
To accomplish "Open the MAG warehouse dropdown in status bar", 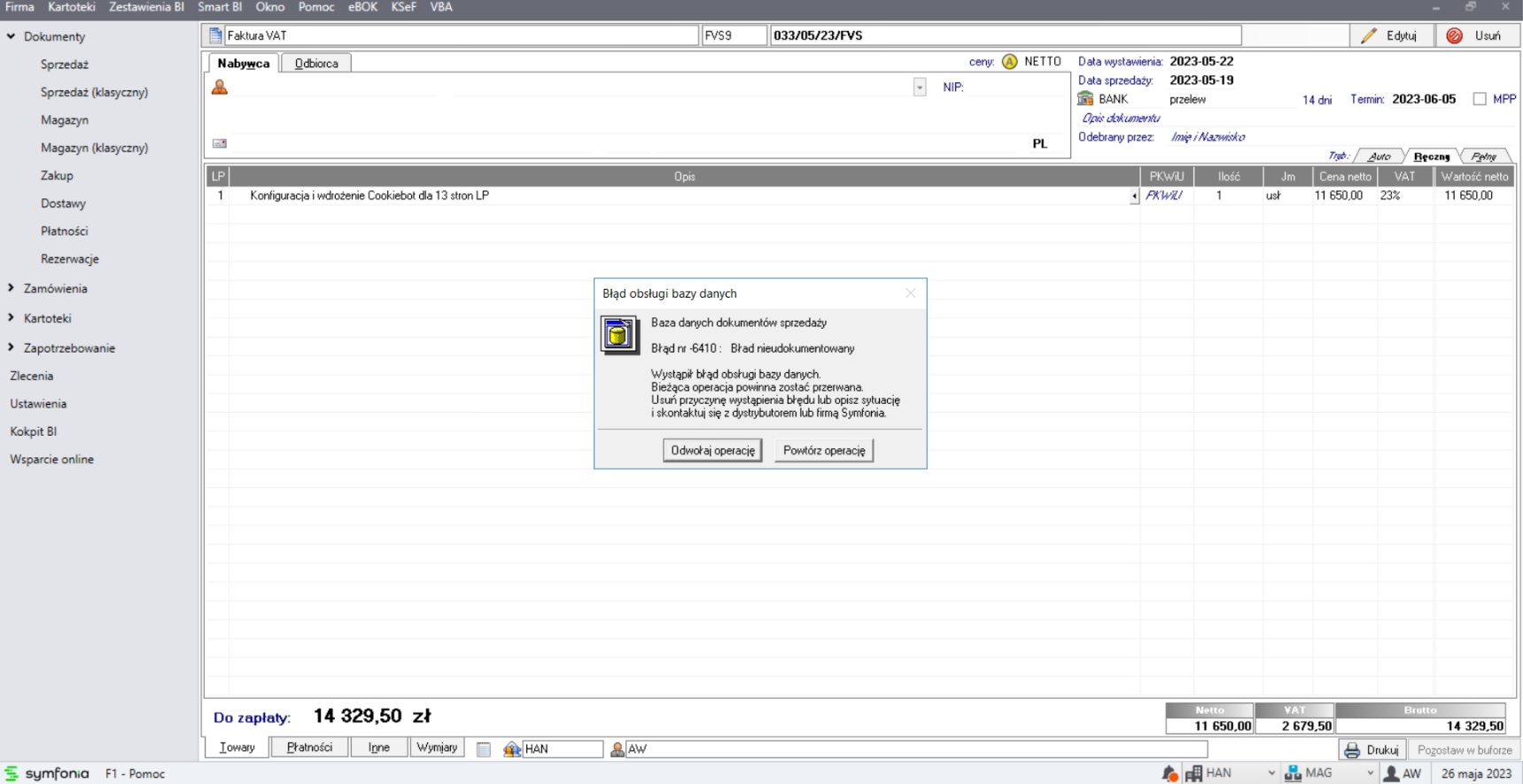I will (x=1370, y=773).
